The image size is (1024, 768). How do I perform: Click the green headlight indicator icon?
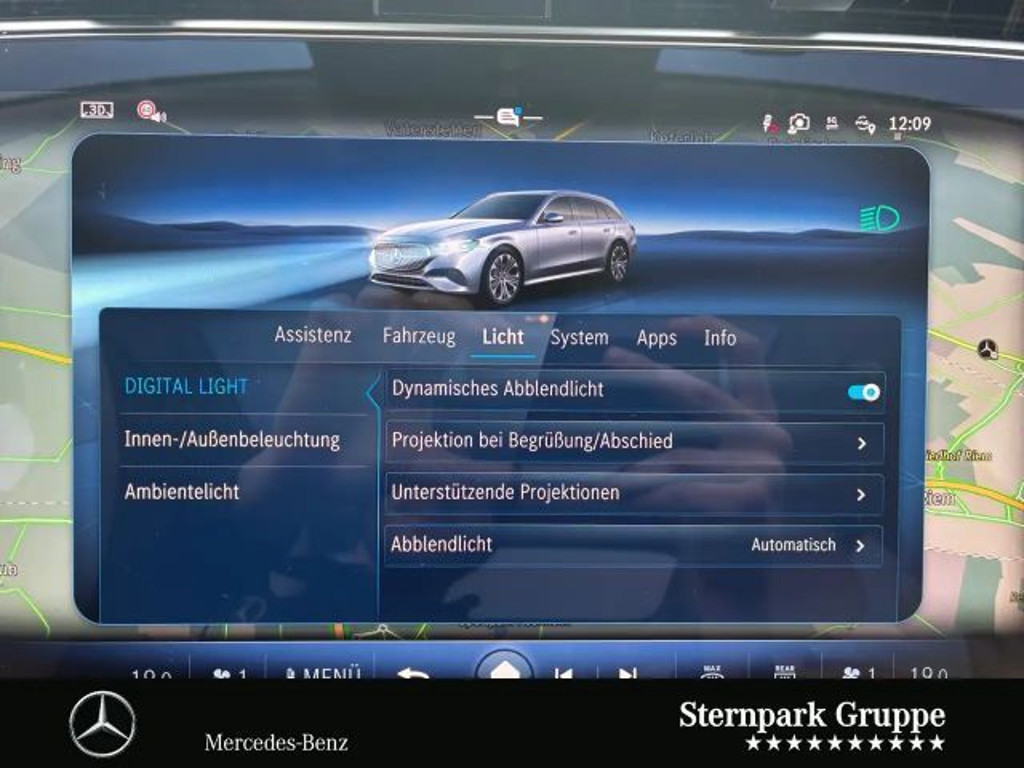[879, 218]
